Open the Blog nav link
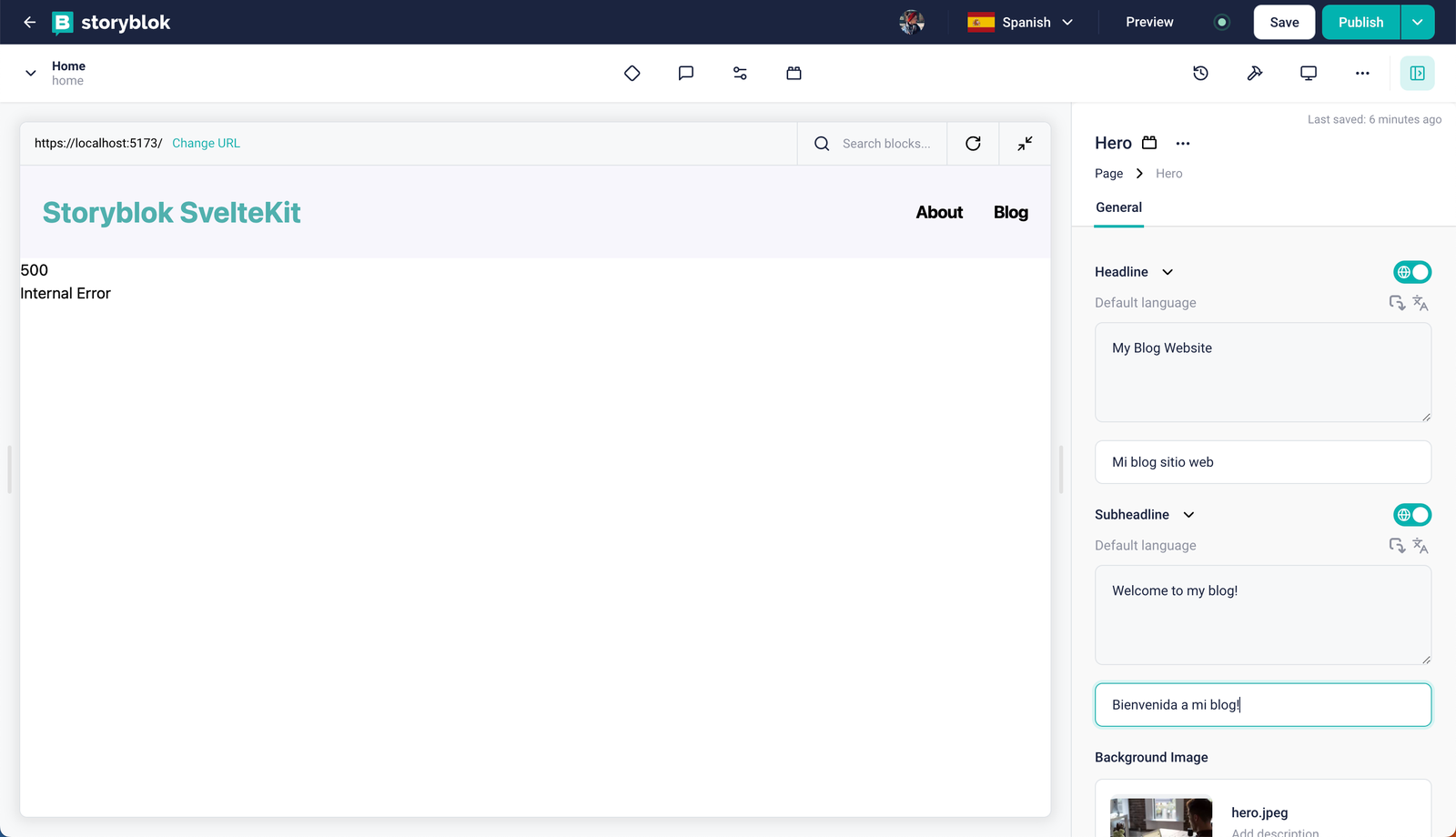Image resolution: width=1456 pixels, height=837 pixels. click(1011, 212)
